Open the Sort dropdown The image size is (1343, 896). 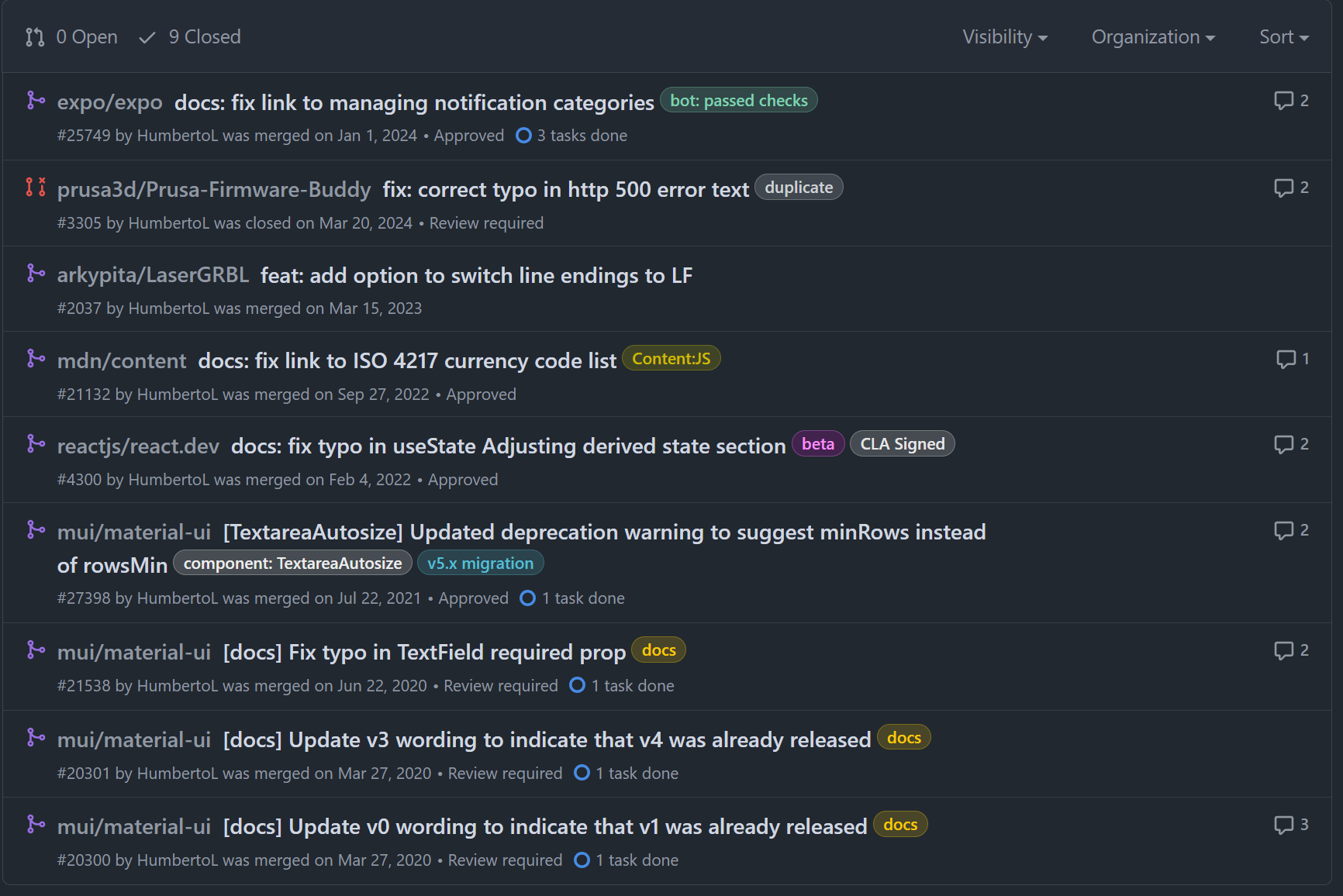pyautogui.click(x=1283, y=36)
